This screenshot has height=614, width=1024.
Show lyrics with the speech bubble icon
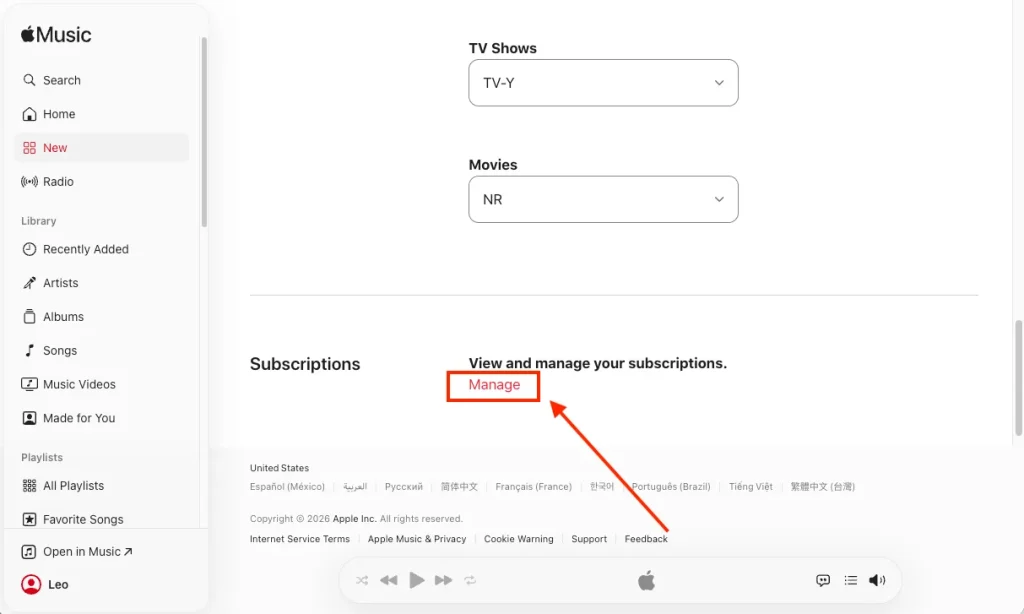pyautogui.click(x=823, y=580)
